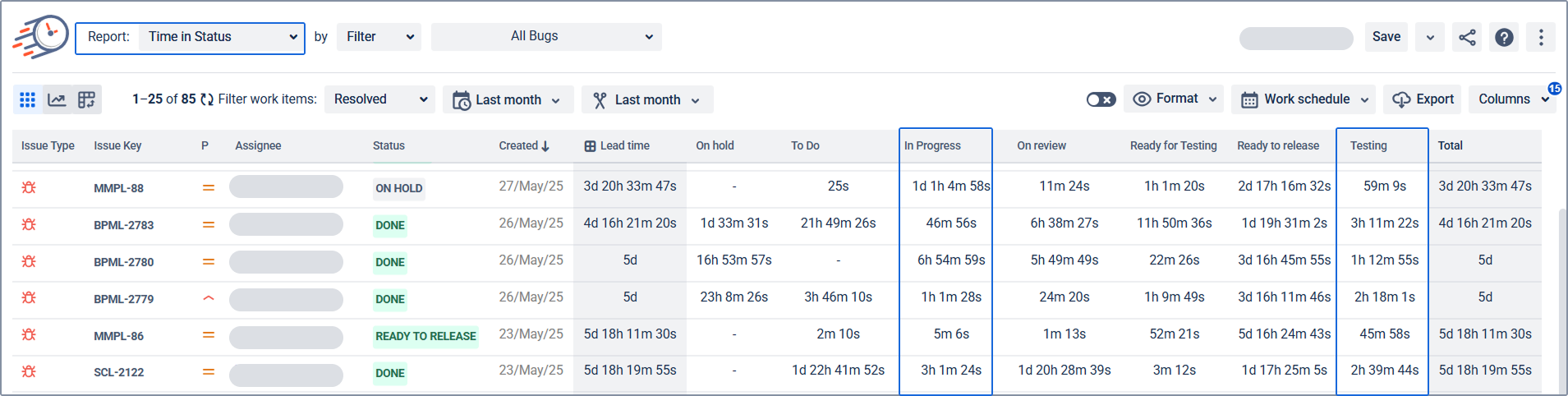Open the calendar Last month date range
This screenshot has width=1568, height=396.
pyautogui.click(x=508, y=99)
